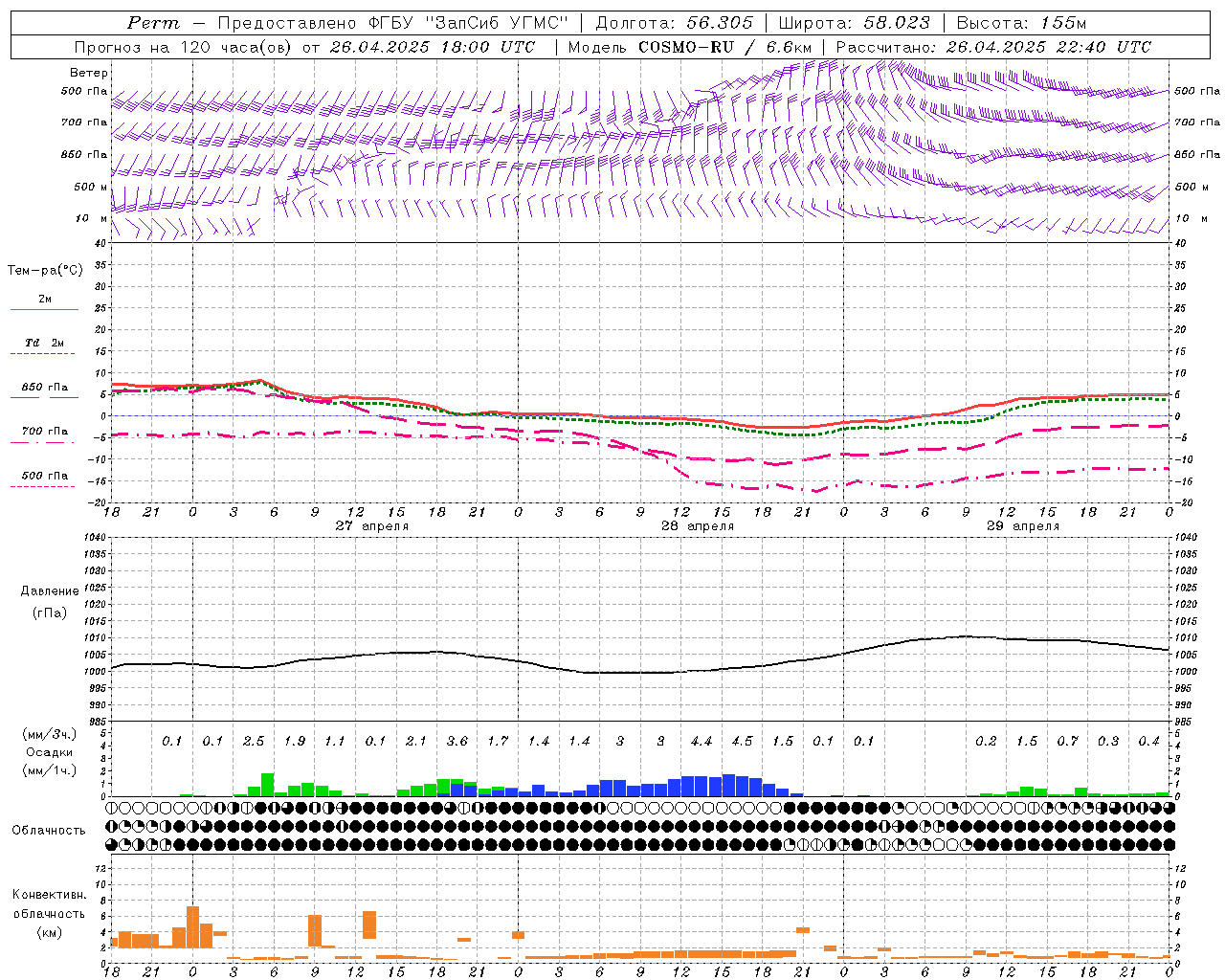This screenshot has height=980, width=1225.
Task: Click the station name "Perm" in header
Action: 153,23
